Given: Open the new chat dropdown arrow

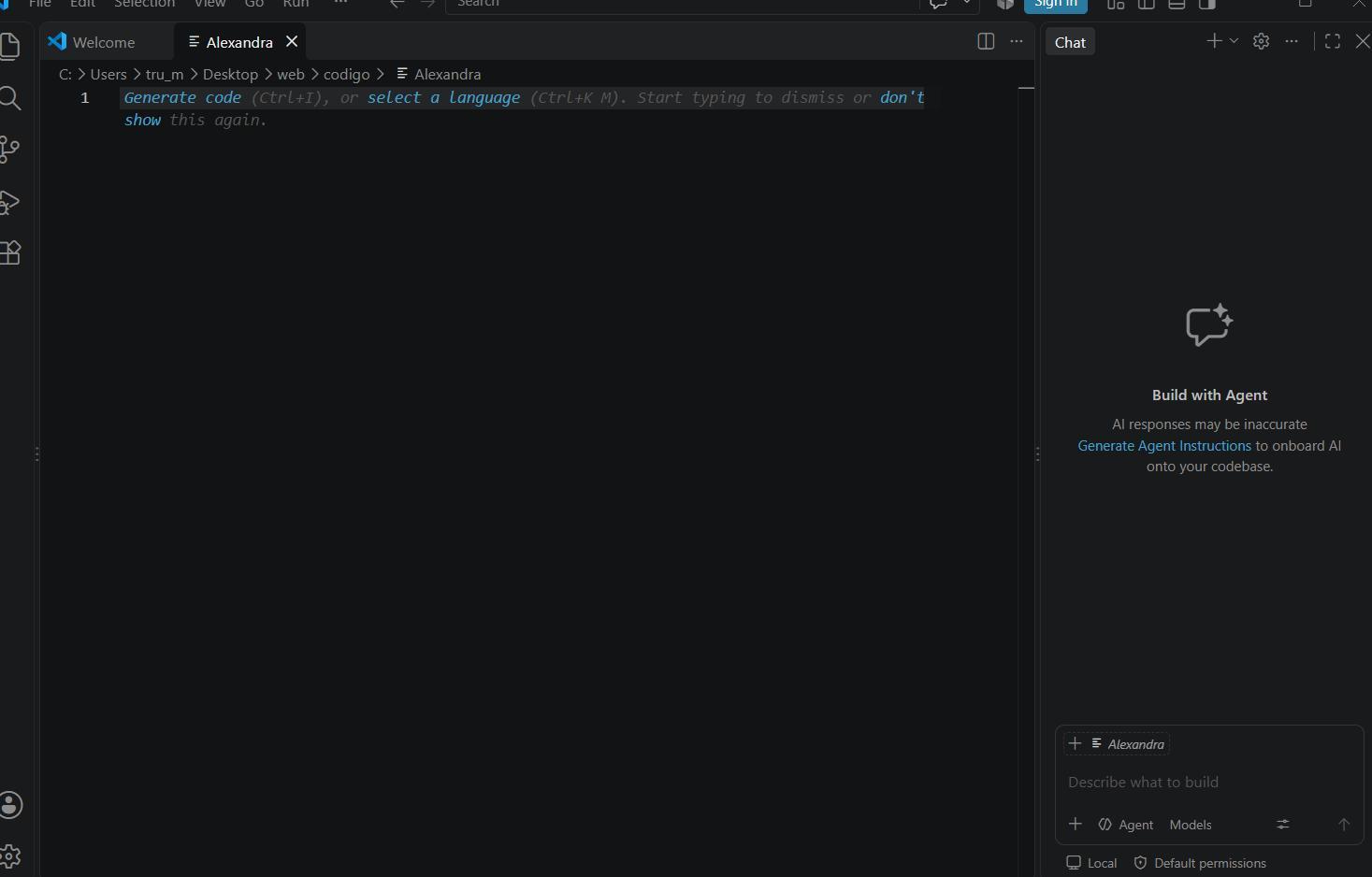Looking at the screenshot, I should point(1234,41).
